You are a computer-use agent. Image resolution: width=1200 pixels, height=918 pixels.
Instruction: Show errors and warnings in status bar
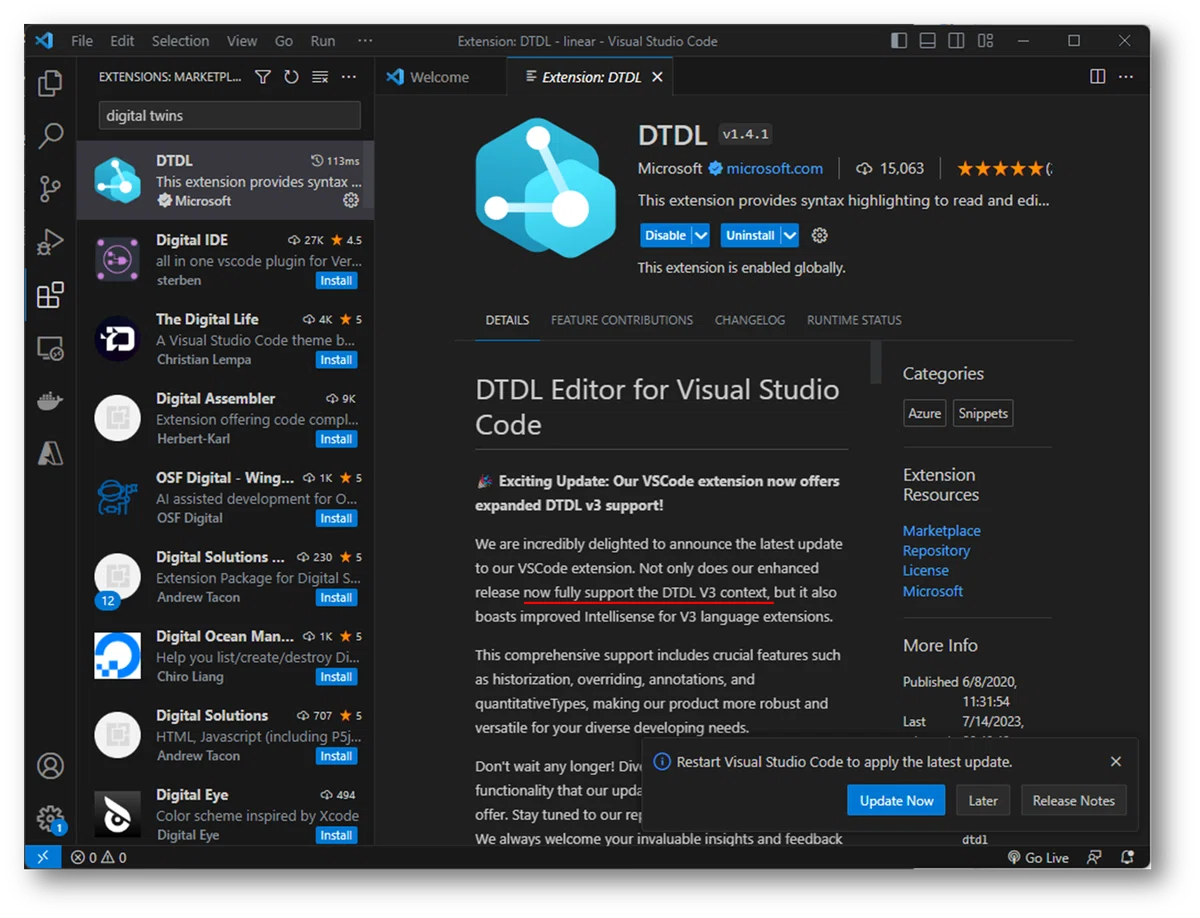[99, 857]
